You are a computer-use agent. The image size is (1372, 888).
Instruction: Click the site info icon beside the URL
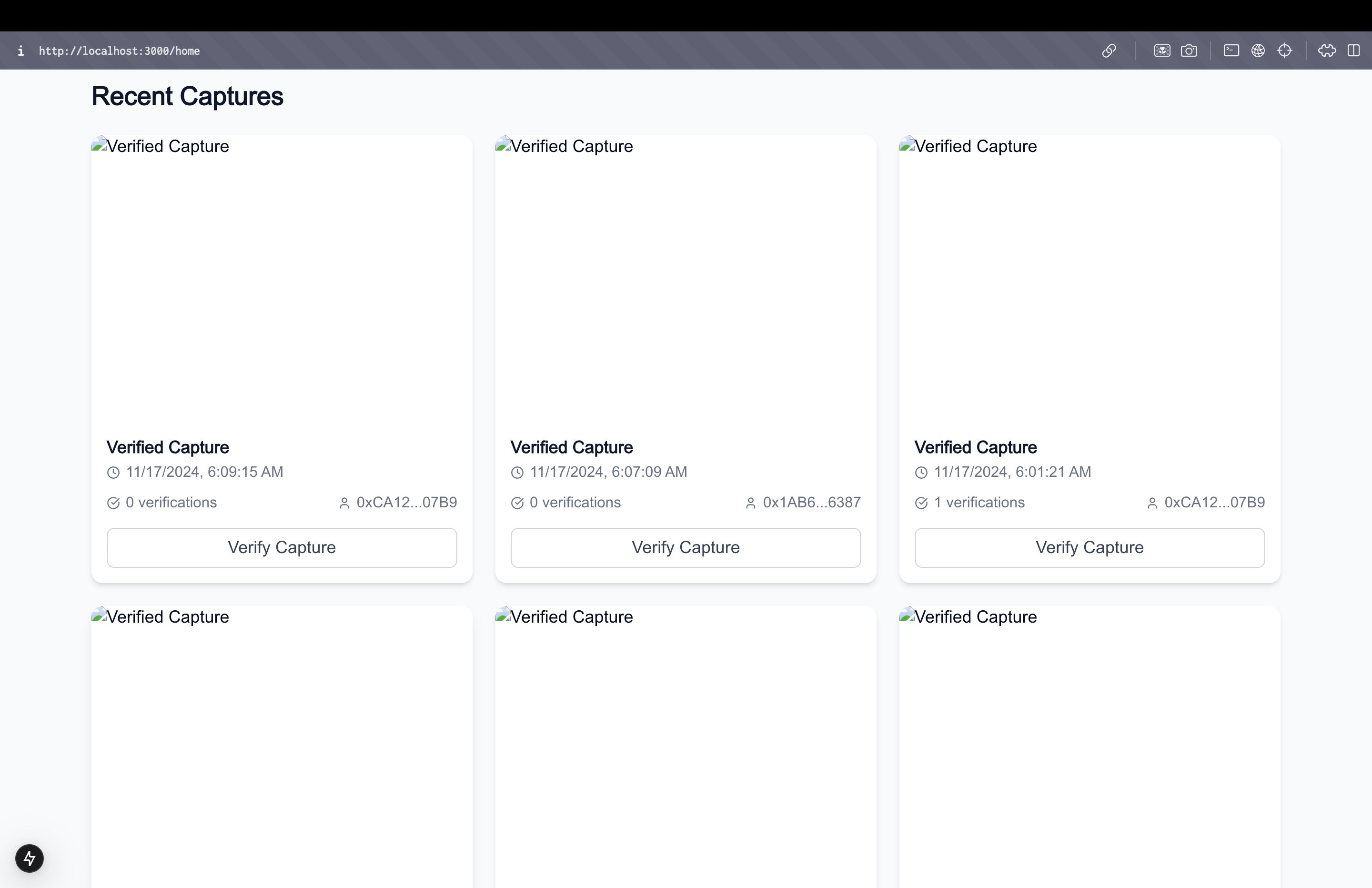pyautogui.click(x=21, y=51)
